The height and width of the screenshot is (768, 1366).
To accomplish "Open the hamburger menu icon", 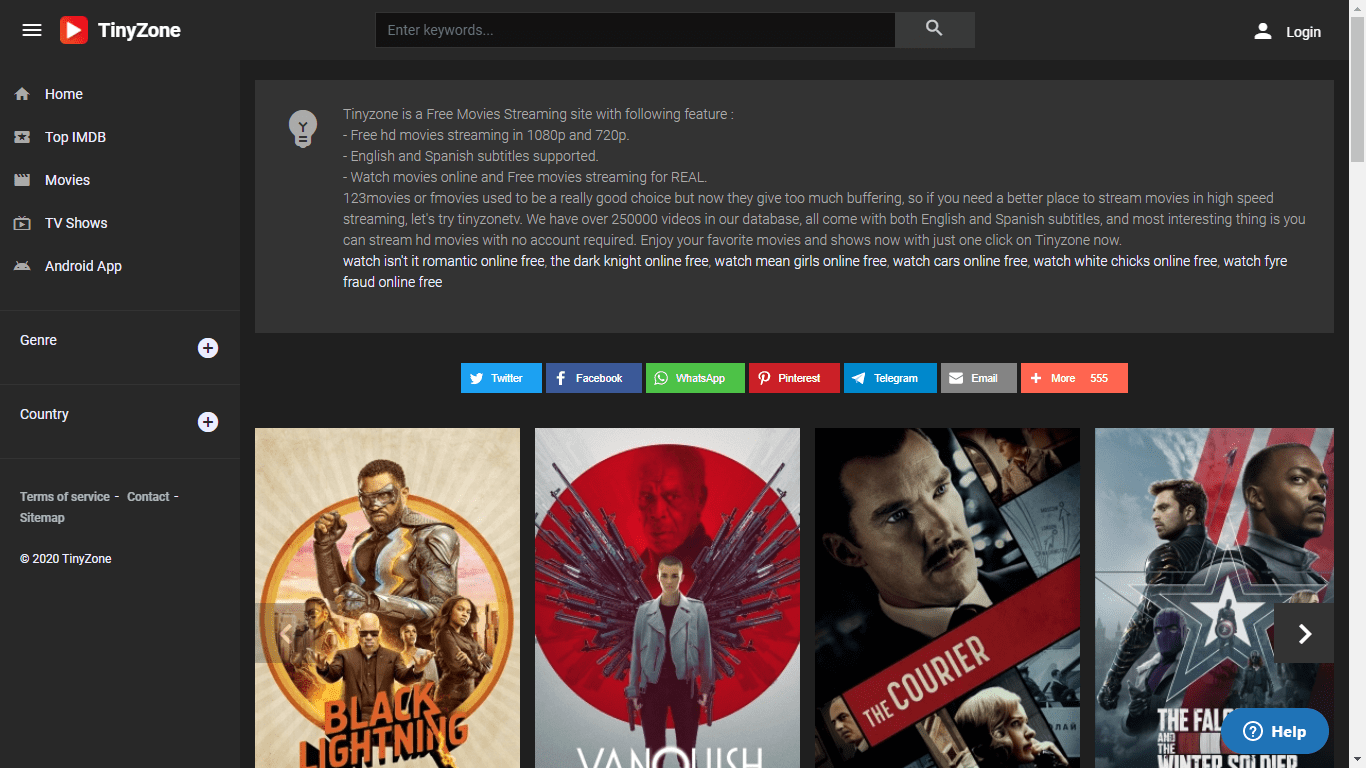I will (32, 30).
